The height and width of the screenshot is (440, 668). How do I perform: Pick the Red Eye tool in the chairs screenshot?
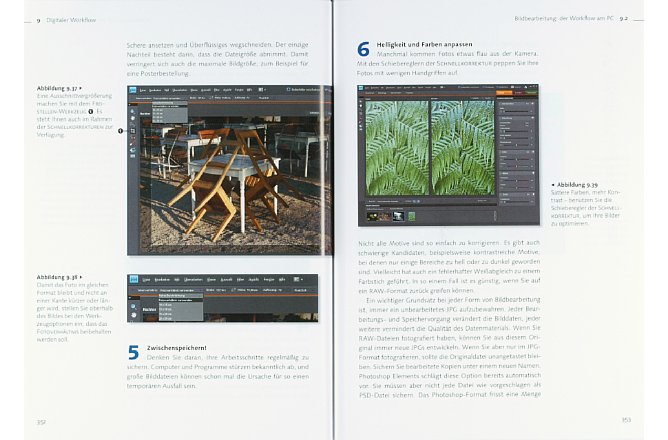[133, 138]
